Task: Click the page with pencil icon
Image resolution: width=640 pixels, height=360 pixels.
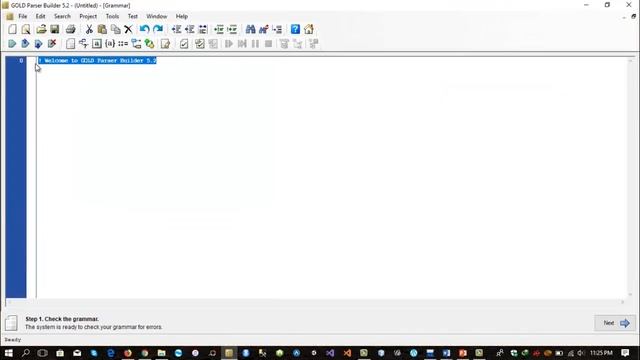Action: (165, 44)
